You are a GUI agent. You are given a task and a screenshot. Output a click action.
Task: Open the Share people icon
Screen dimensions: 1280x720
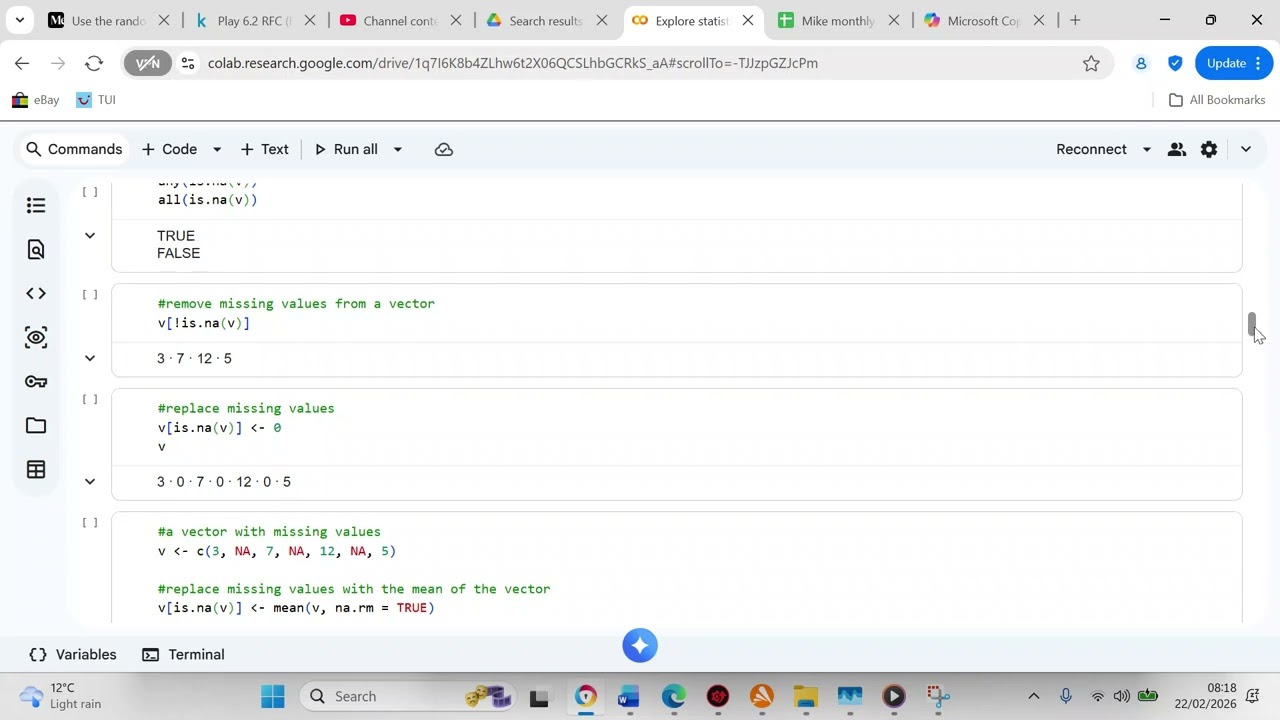point(1177,149)
